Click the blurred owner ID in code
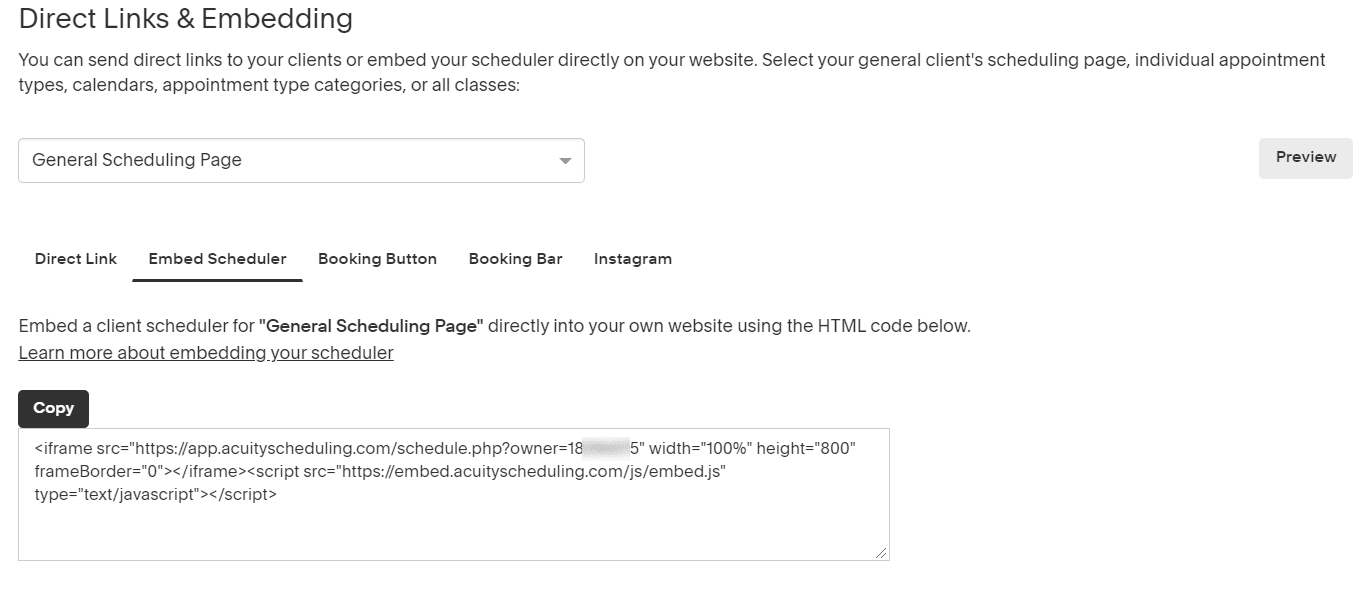The image size is (1371, 595). [x=606, y=449]
